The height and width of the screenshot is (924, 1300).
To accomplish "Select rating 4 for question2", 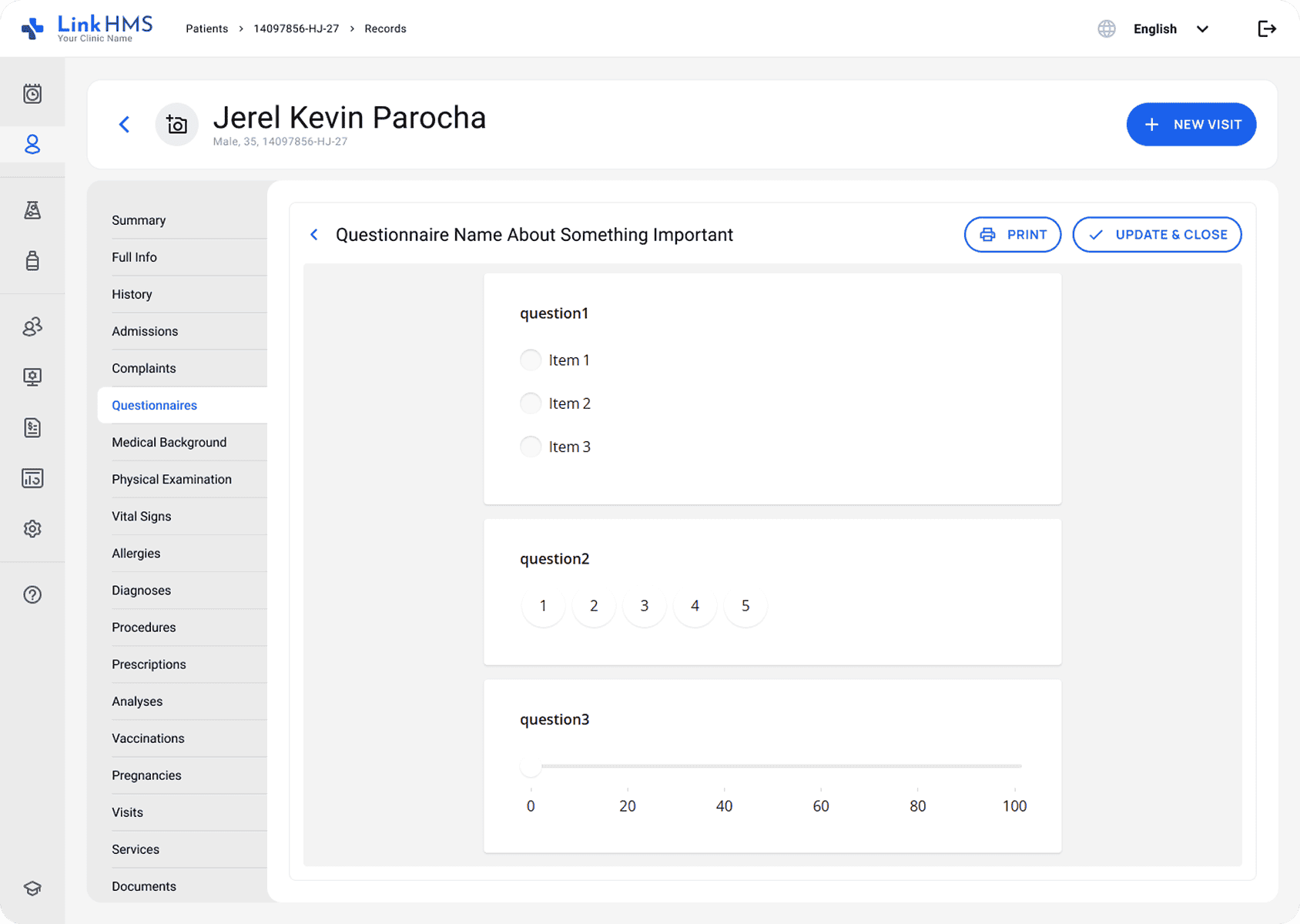I will click(x=695, y=606).
